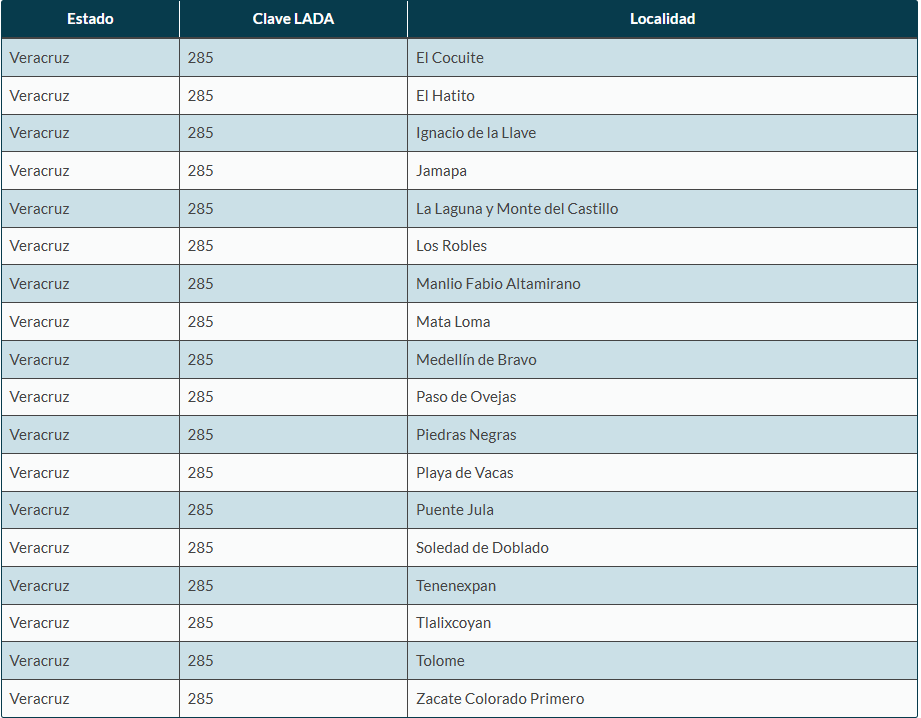Click the Tolome locality cell

(663, 660)
